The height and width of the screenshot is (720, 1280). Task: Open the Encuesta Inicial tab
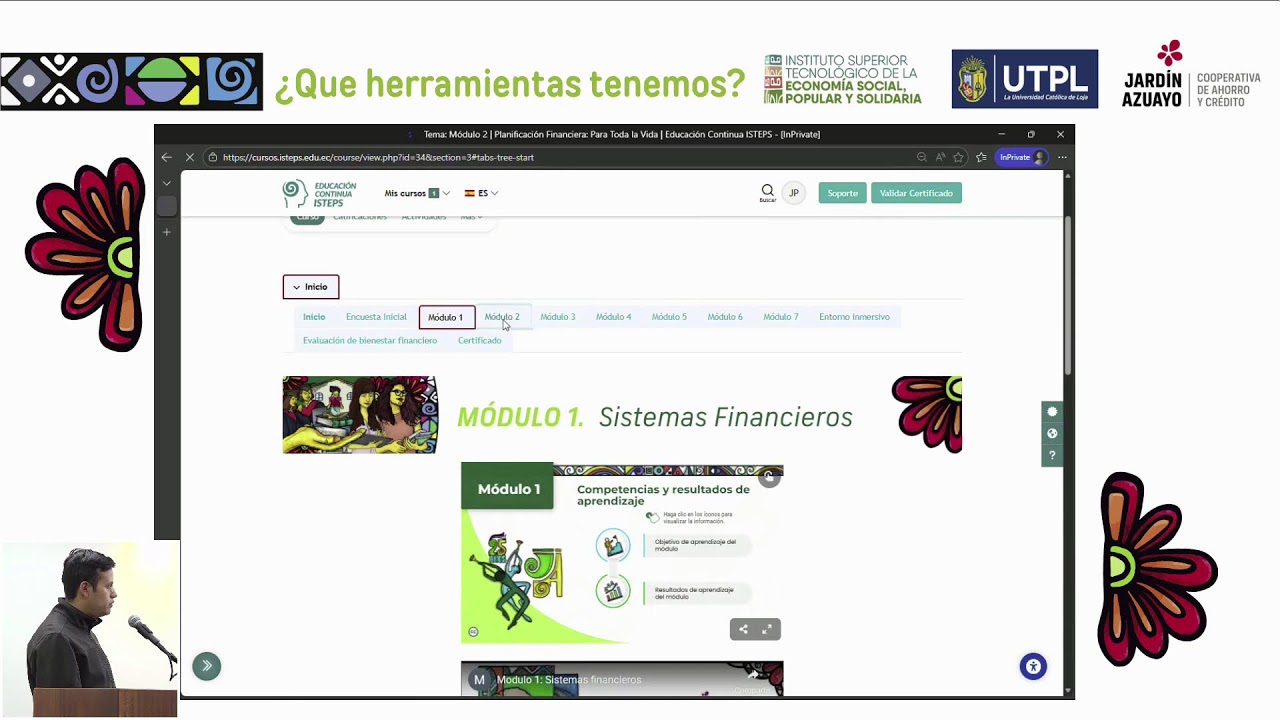376,317
